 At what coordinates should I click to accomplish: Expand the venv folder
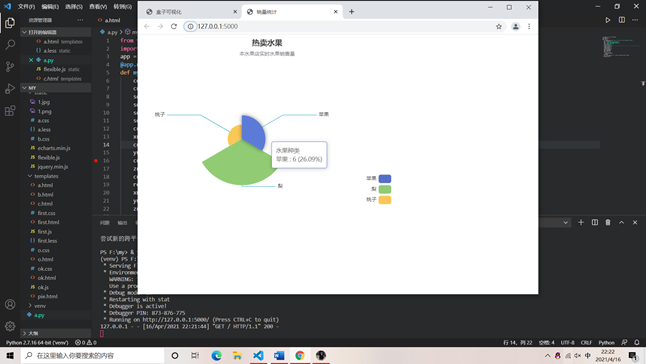(x=56, y=306)
